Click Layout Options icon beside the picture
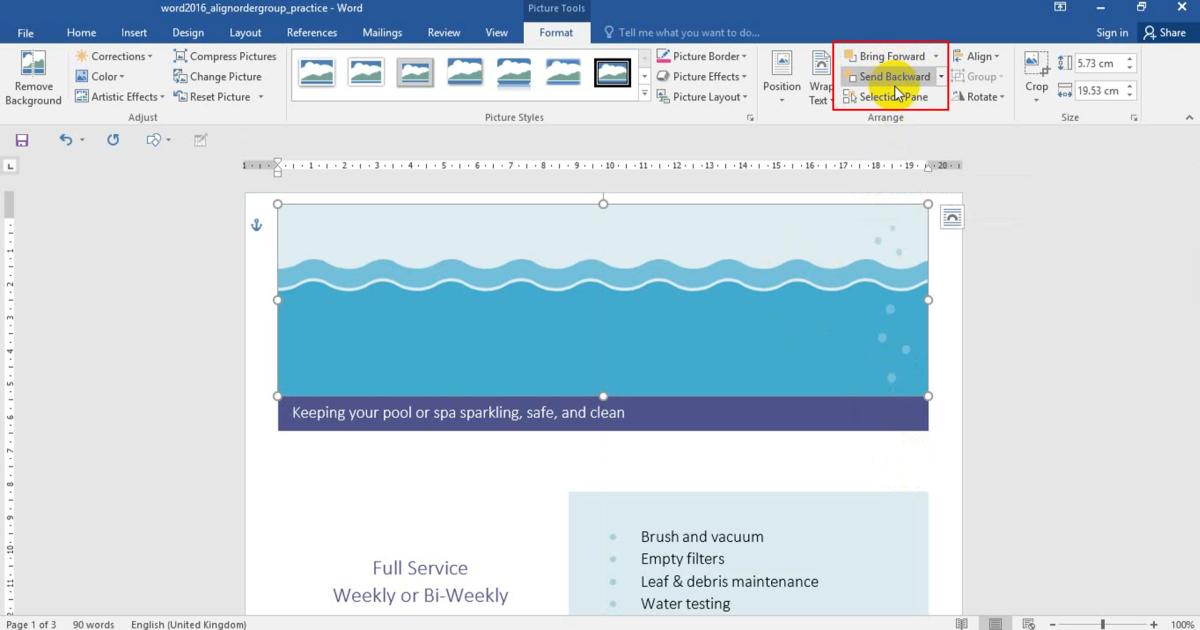The height and width of the screenshot is (630, 1200). [951, 218]
